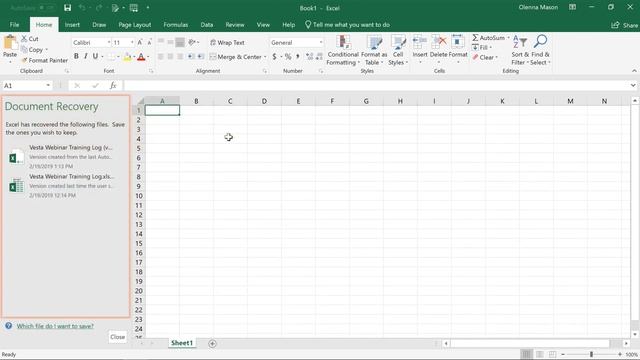Open Customize Quick Access Toolbar dropdown

click(148, 8)
